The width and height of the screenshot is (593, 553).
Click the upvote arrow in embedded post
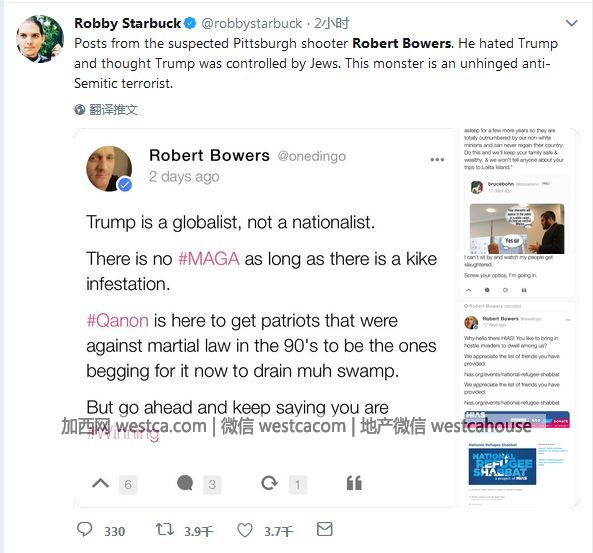click(101, 483)
